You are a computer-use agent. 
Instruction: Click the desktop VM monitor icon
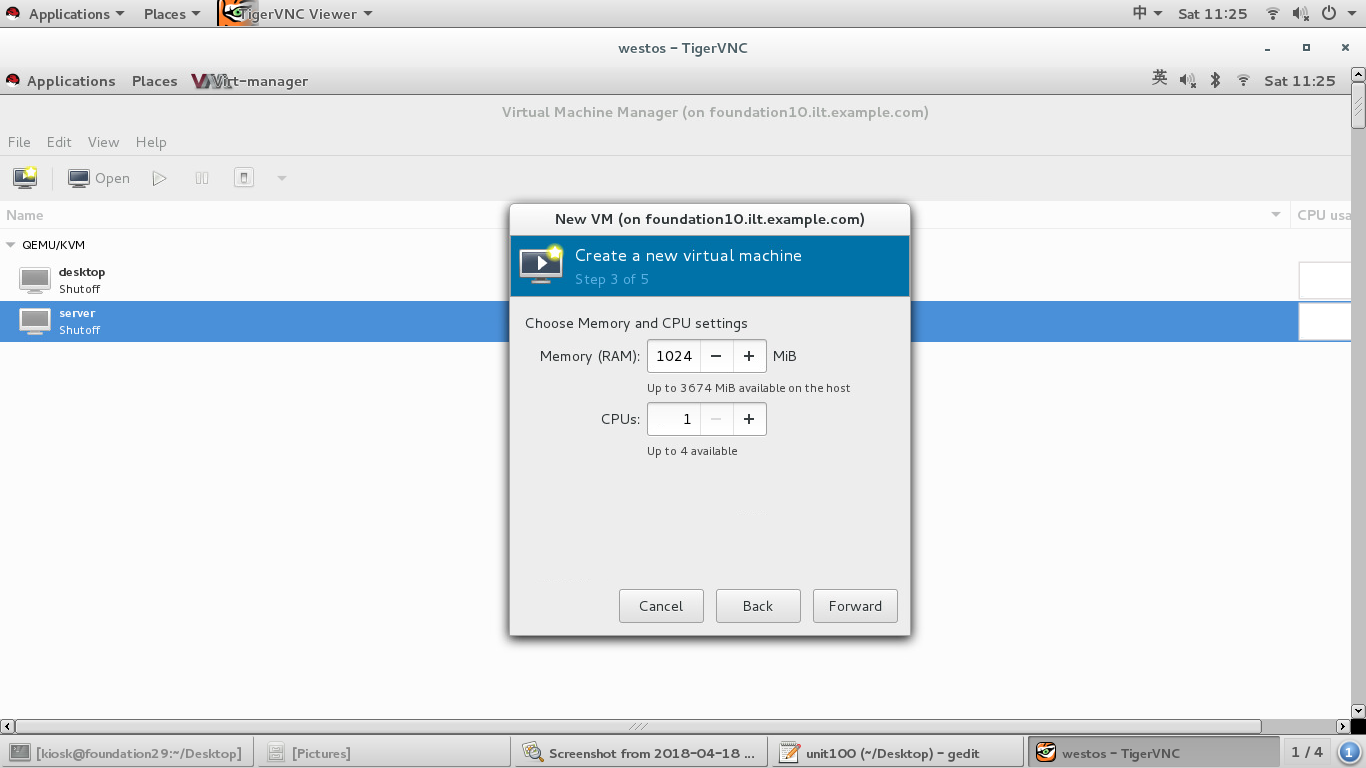coord(35,280)
